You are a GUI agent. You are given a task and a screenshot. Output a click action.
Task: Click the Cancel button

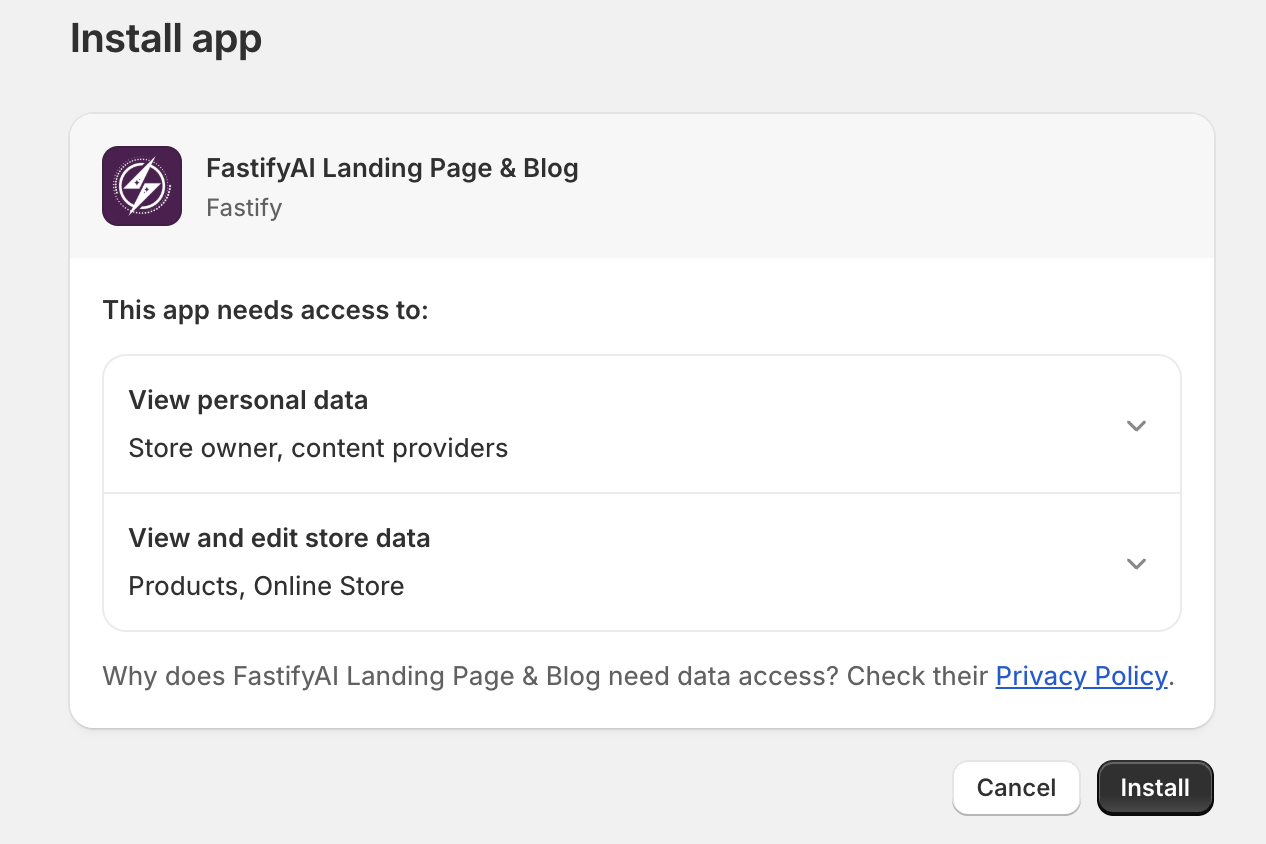1016,788
